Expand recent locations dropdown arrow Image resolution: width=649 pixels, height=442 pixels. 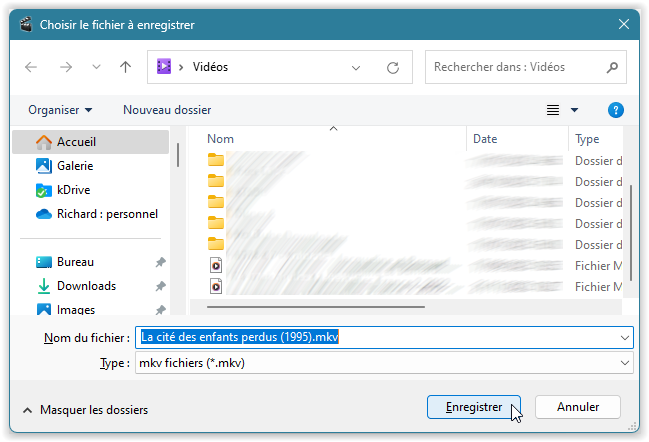[96, 67]
